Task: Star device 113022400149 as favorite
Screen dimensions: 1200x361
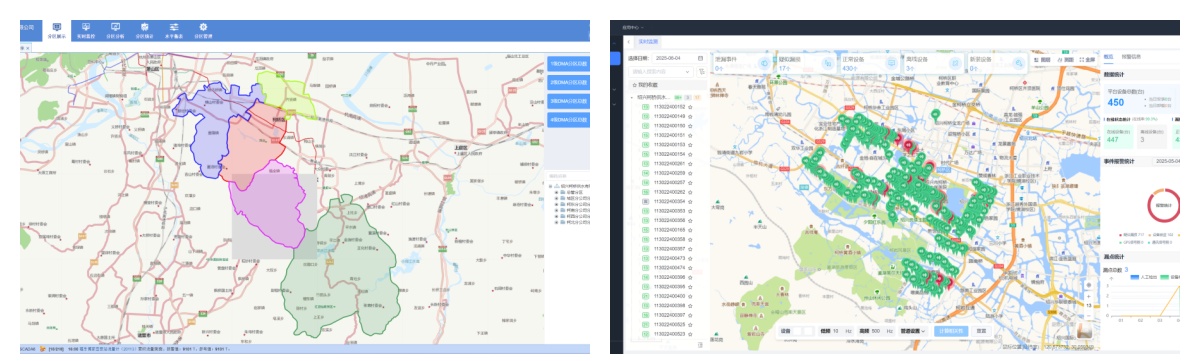Action: [690, 116]
